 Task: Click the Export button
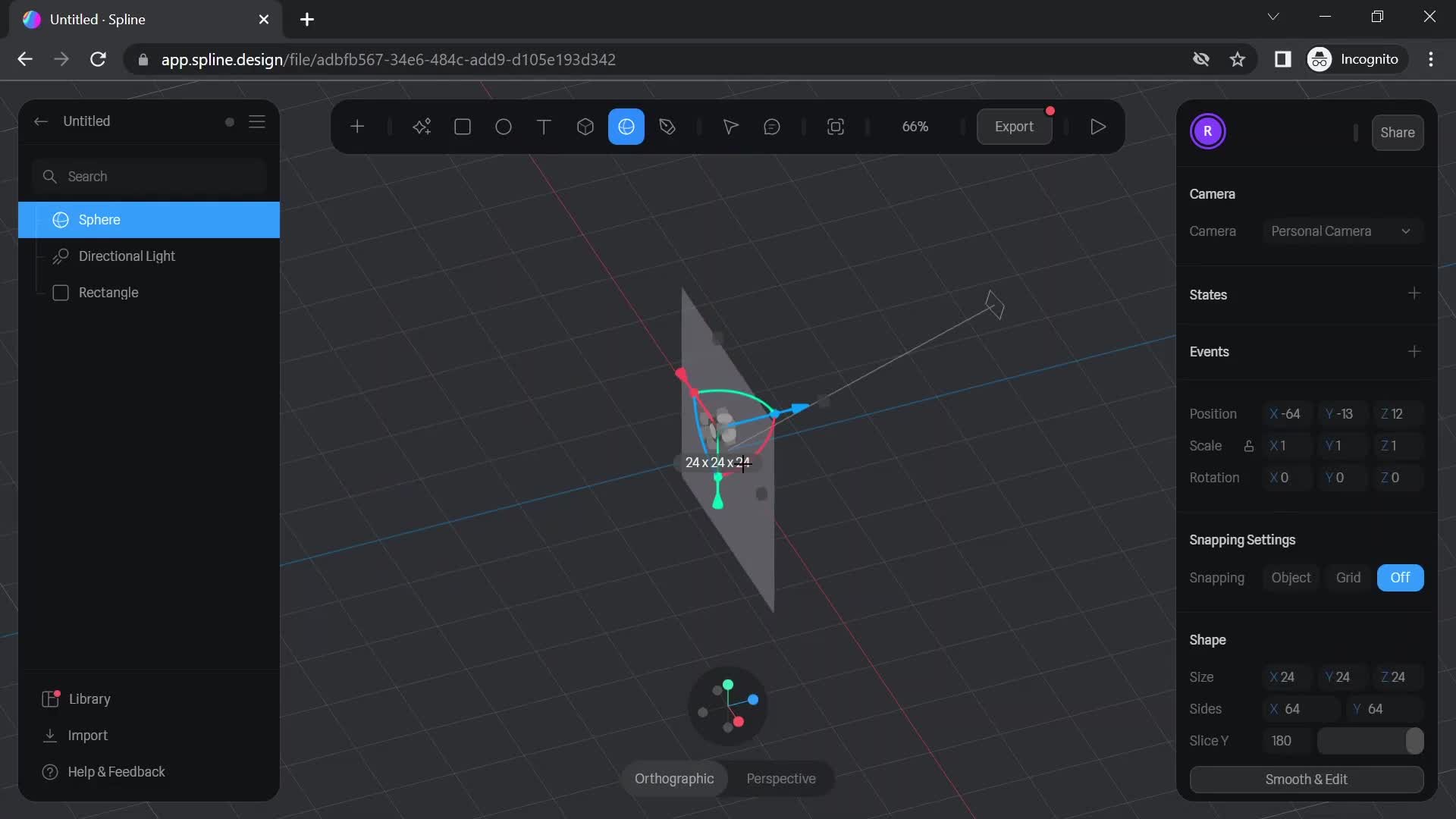(x=1014, y=127)
